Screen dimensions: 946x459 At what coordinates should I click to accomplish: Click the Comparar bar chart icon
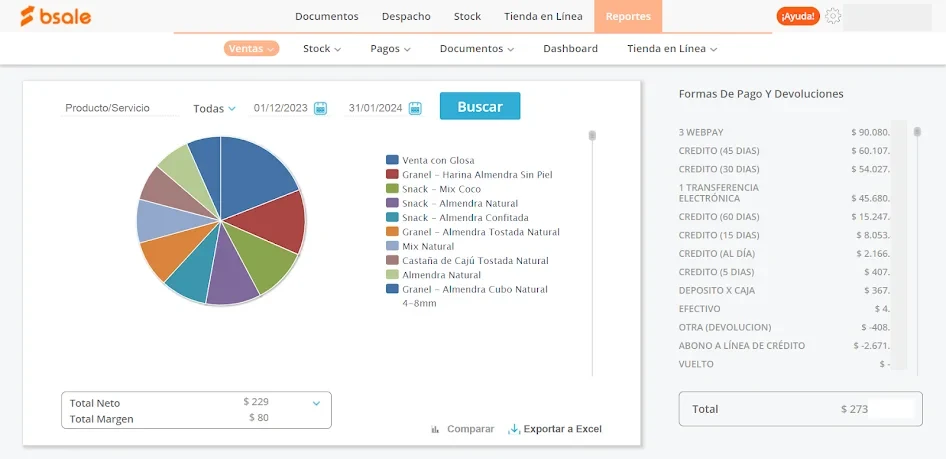click(x=435, y=429)
